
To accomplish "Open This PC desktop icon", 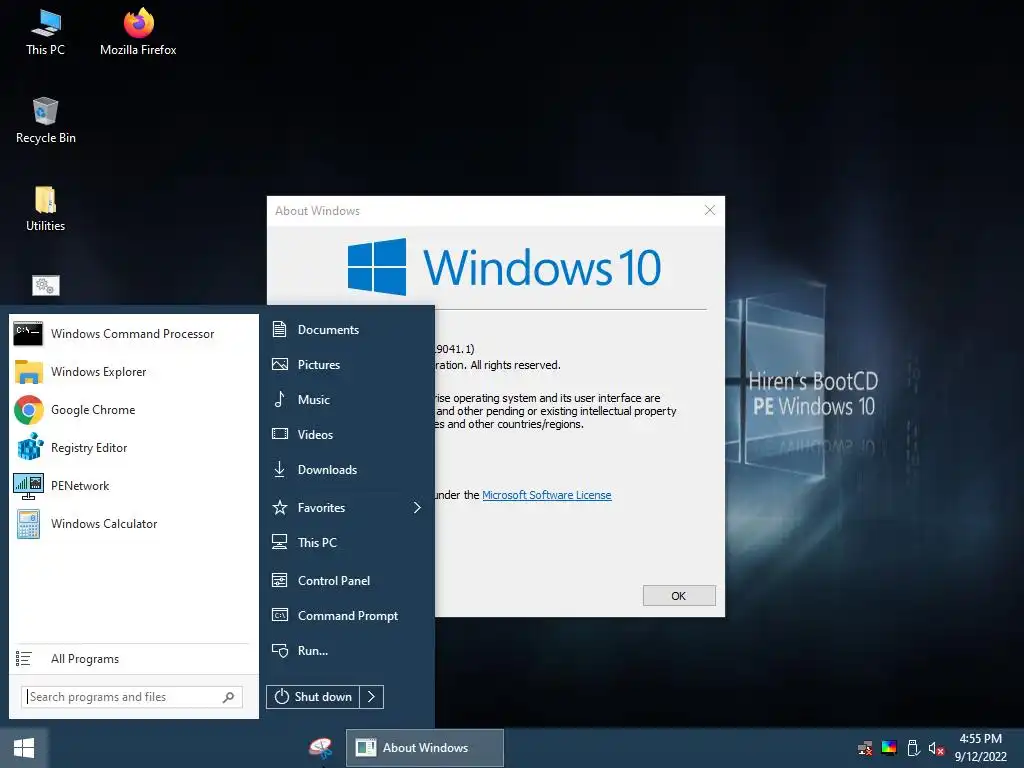I will (45, 33).
